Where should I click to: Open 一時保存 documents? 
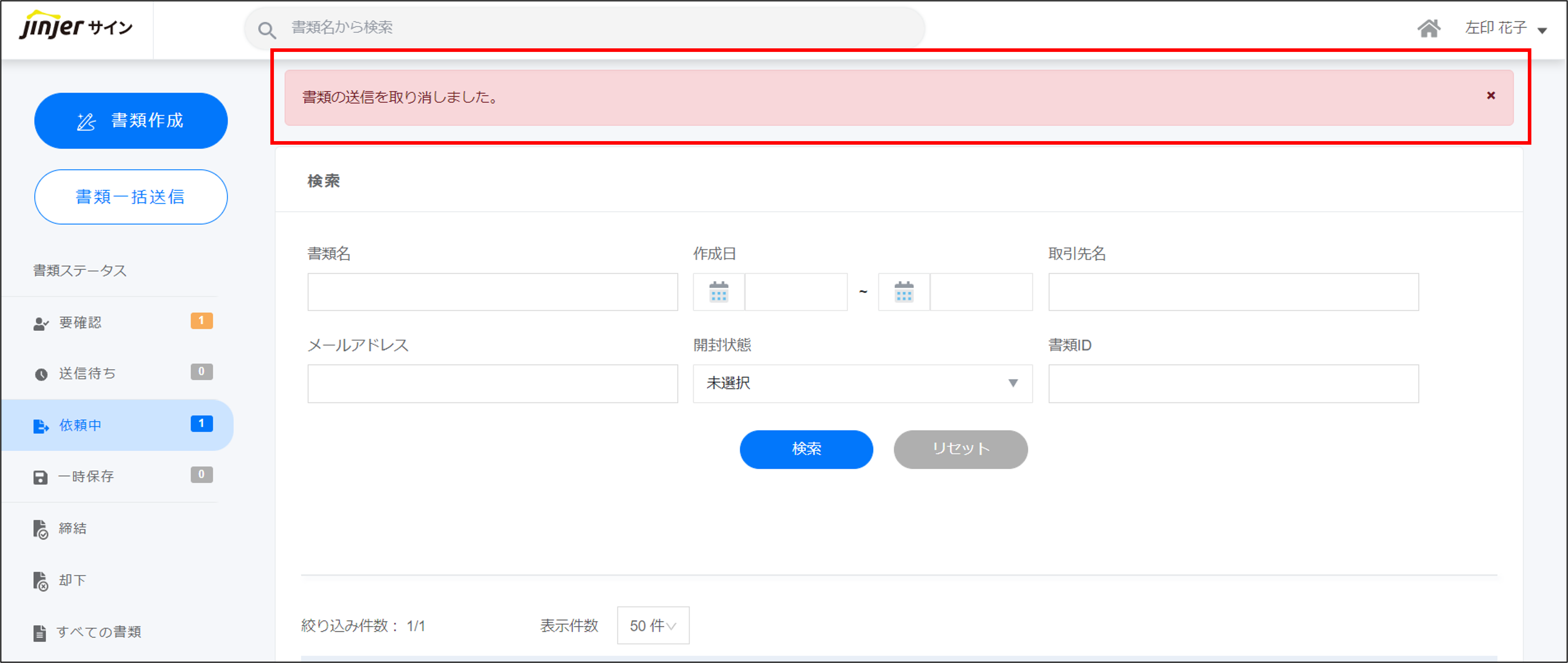(x=86, y=476)
